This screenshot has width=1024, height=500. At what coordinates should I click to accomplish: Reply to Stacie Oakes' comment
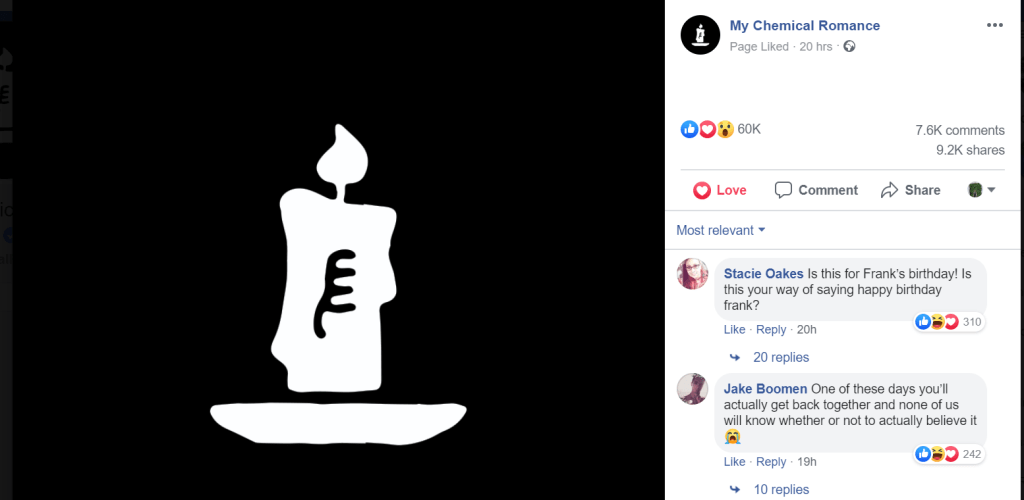click(771, 330)
